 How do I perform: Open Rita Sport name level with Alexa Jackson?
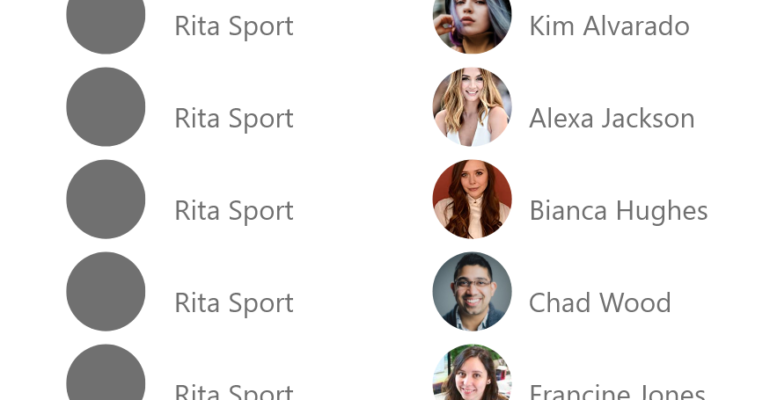(234, 119)
